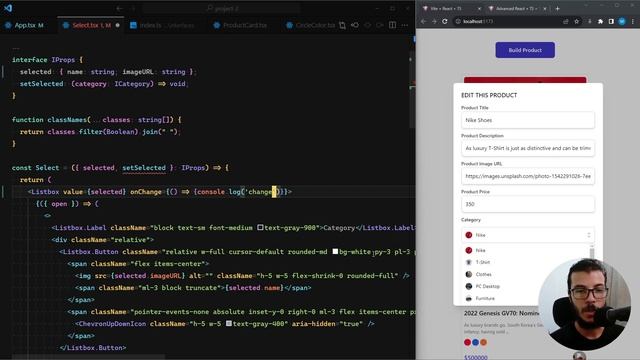The height and width of the screenshot is (360, 640).
Task: Click the ChevronUpDownIcon tag in code
Action: click(111, 324)
